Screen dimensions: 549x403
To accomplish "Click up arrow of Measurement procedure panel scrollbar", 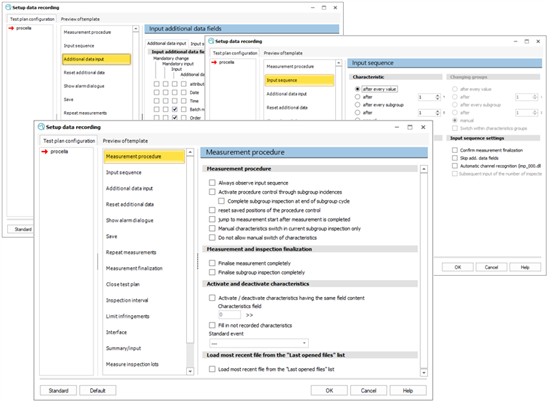I will tap(424, 169).
